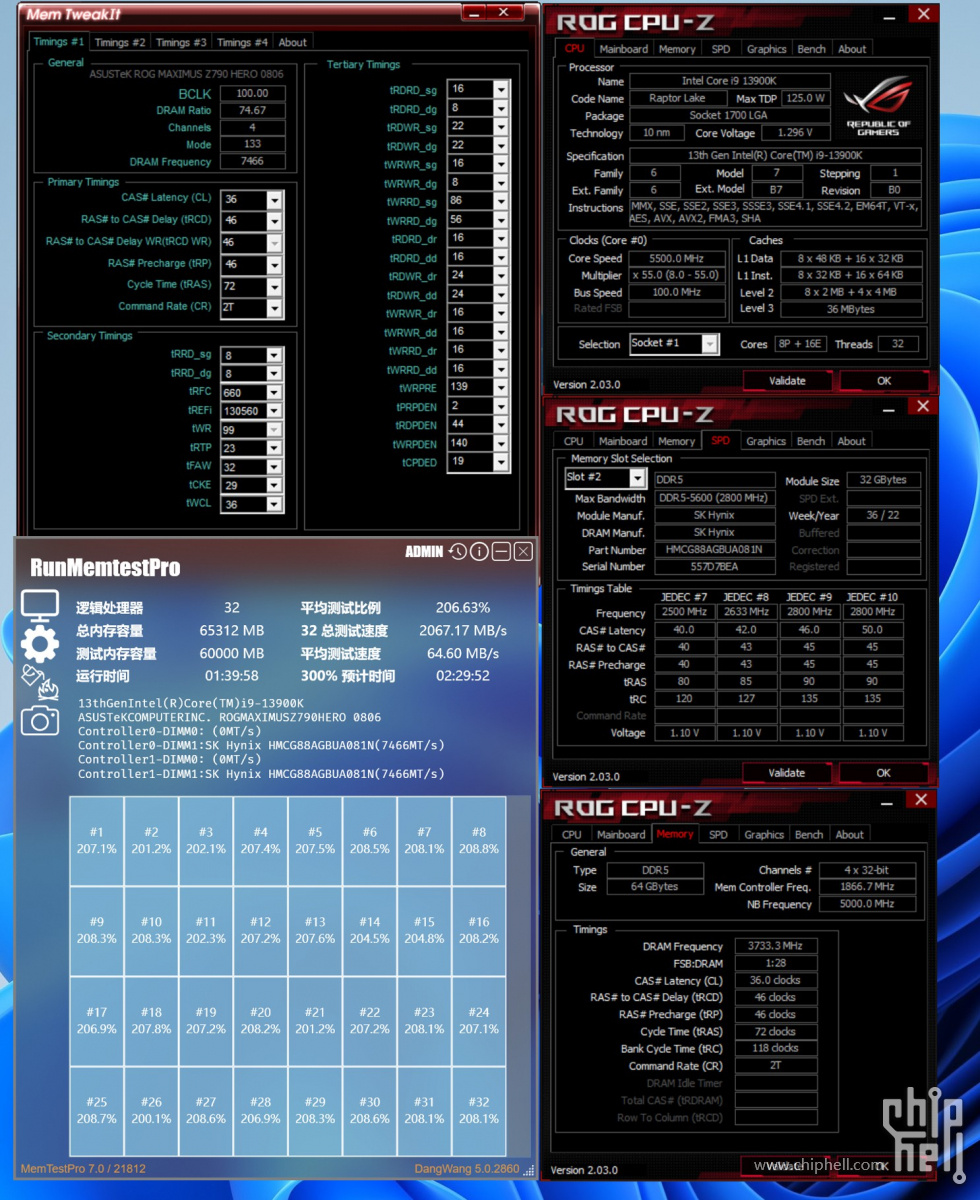Click the DRAM Ratio field 74.67
The image size is (980, 1200).
tap(253, 110)
